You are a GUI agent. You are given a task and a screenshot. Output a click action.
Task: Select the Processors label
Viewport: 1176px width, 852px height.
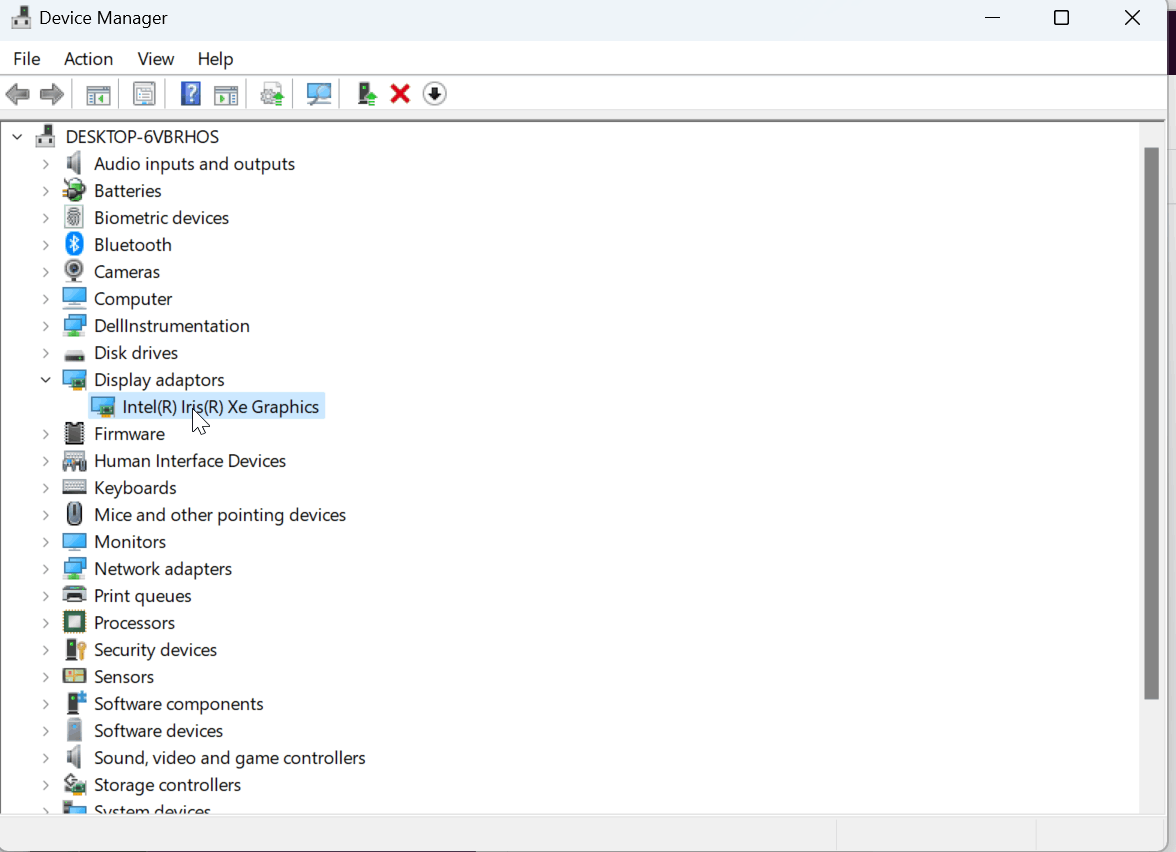[x=134, y=622]
